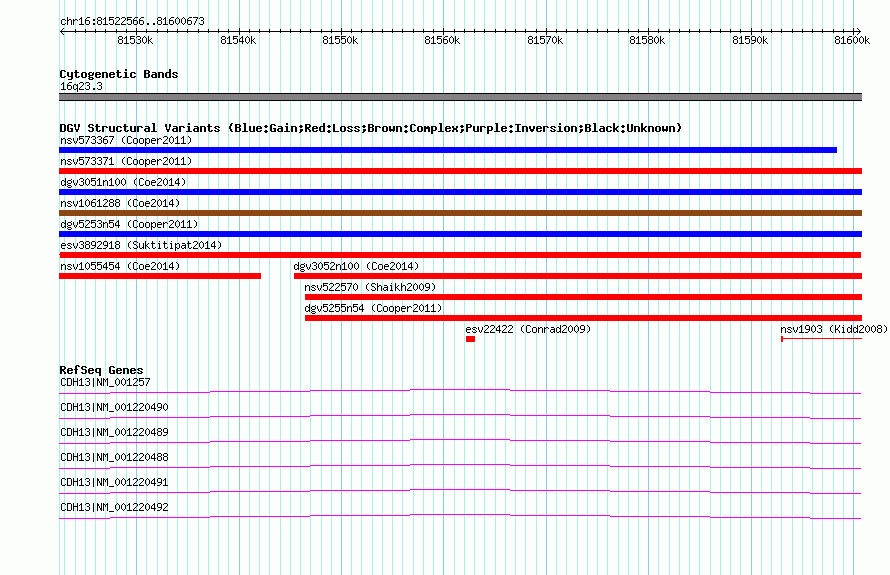Click the 81540k ruler tick label
Image resolution: width=890 pixels, height=575 pixels.
(x=238, y=40)
